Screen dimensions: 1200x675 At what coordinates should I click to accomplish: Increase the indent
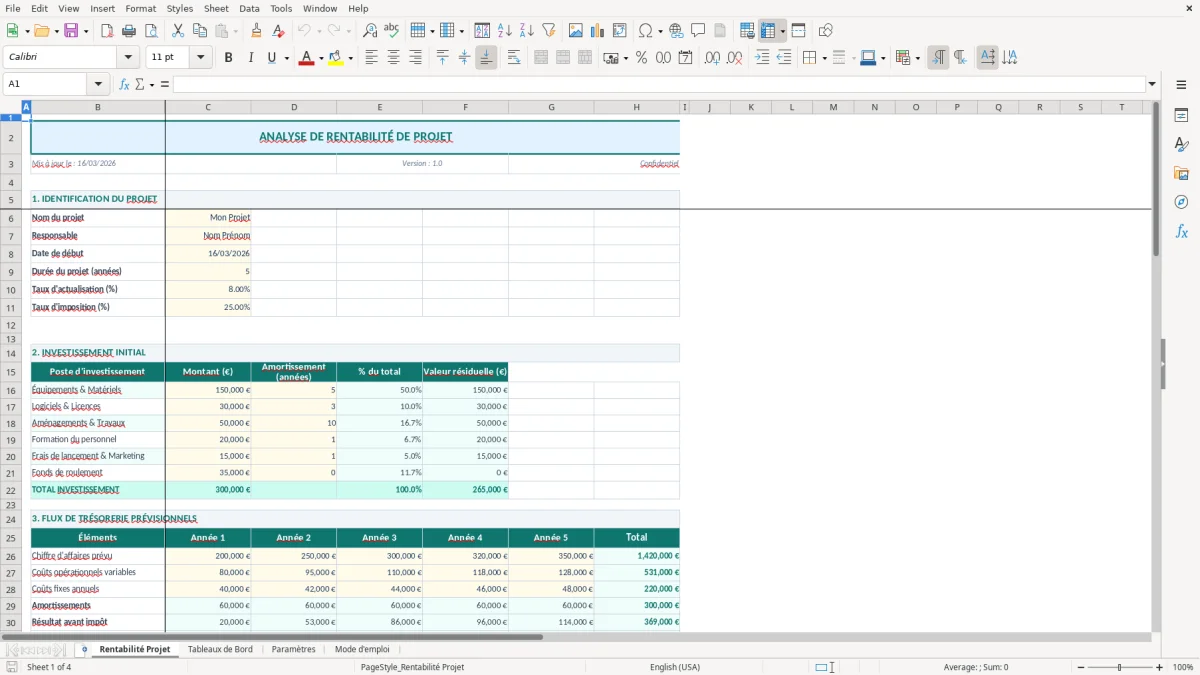click(x=762, y=58)
